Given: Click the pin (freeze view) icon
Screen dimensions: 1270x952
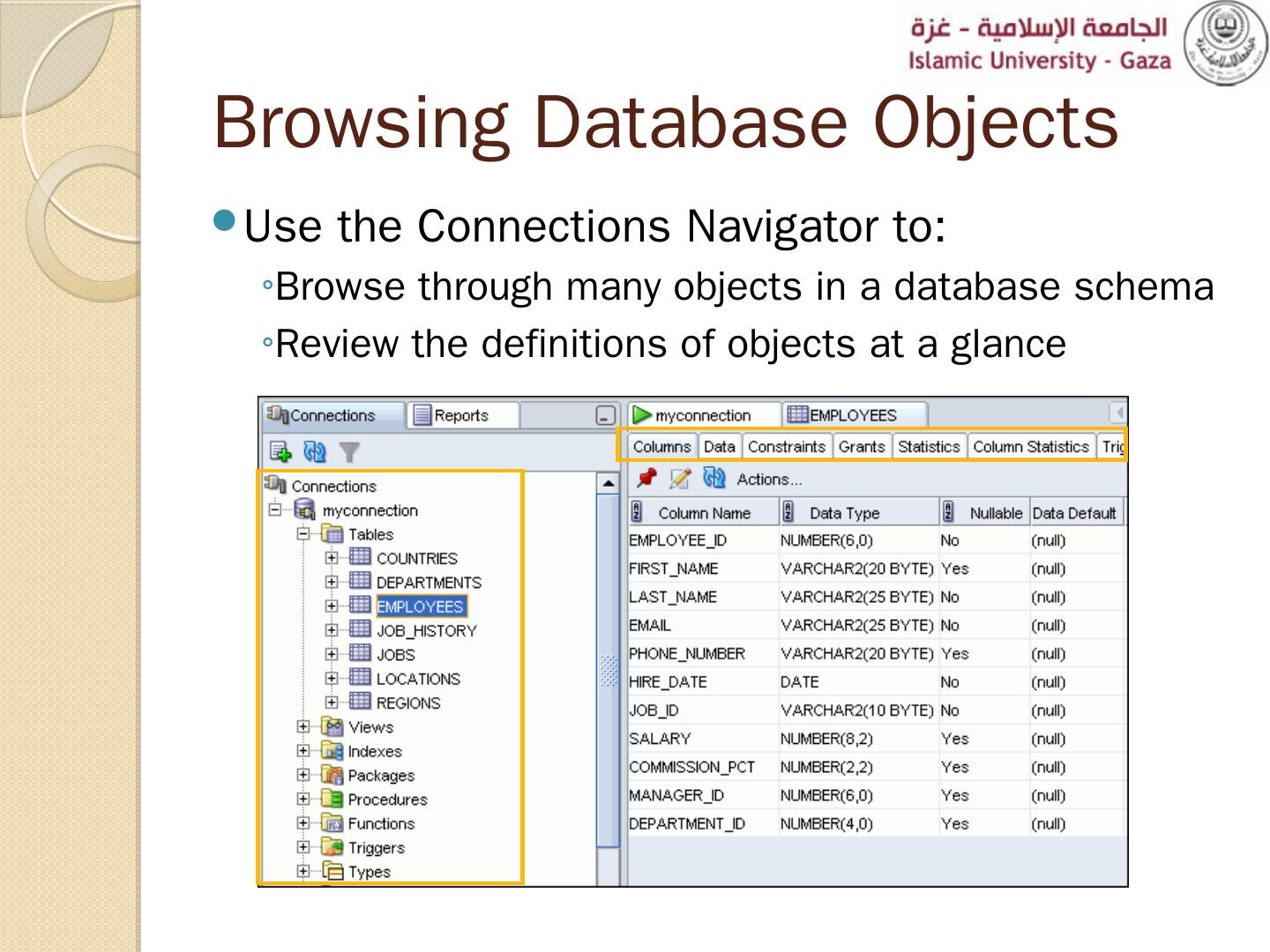Looking at the screenshot, I should (x=646, y=479).
